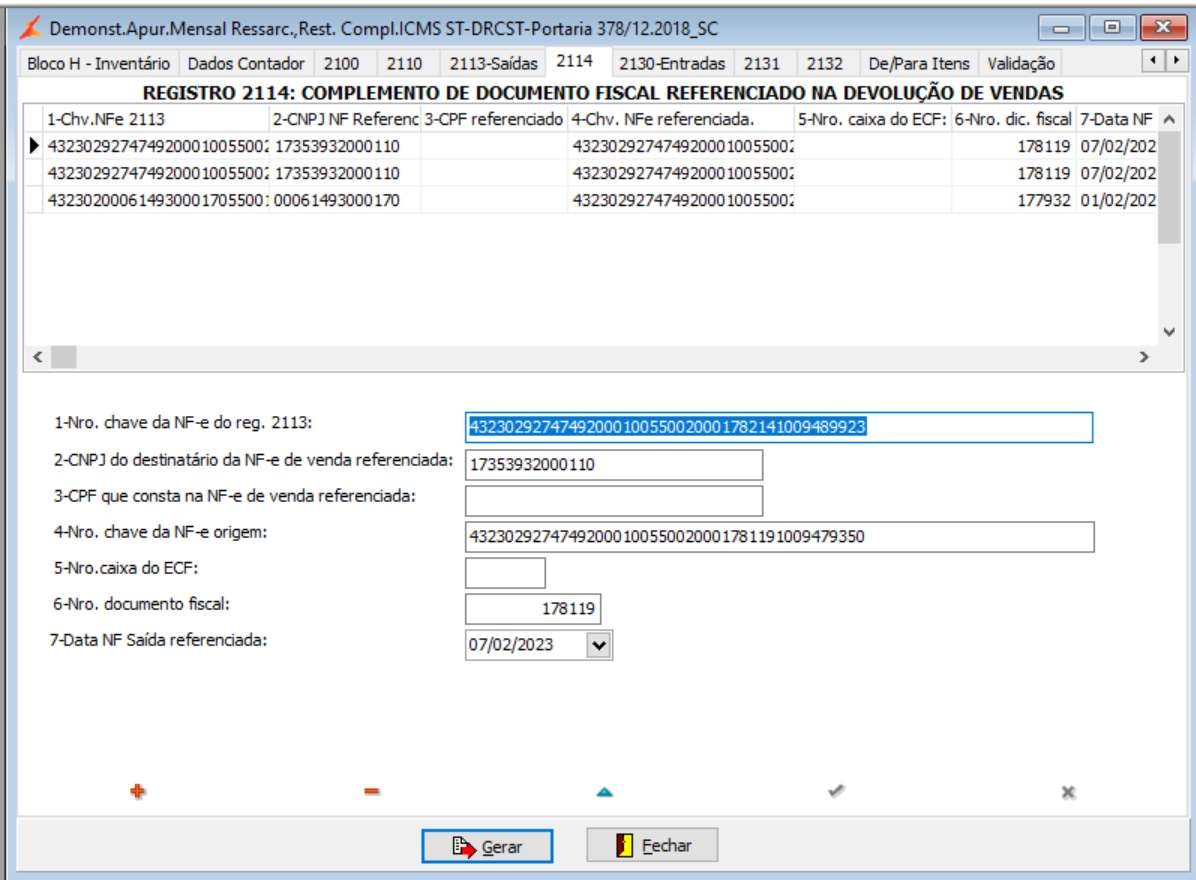The width and height of the screenshot is (1196, 880).
Task: Switch to the 2113-Saídas tab
Action: point(494,63)
